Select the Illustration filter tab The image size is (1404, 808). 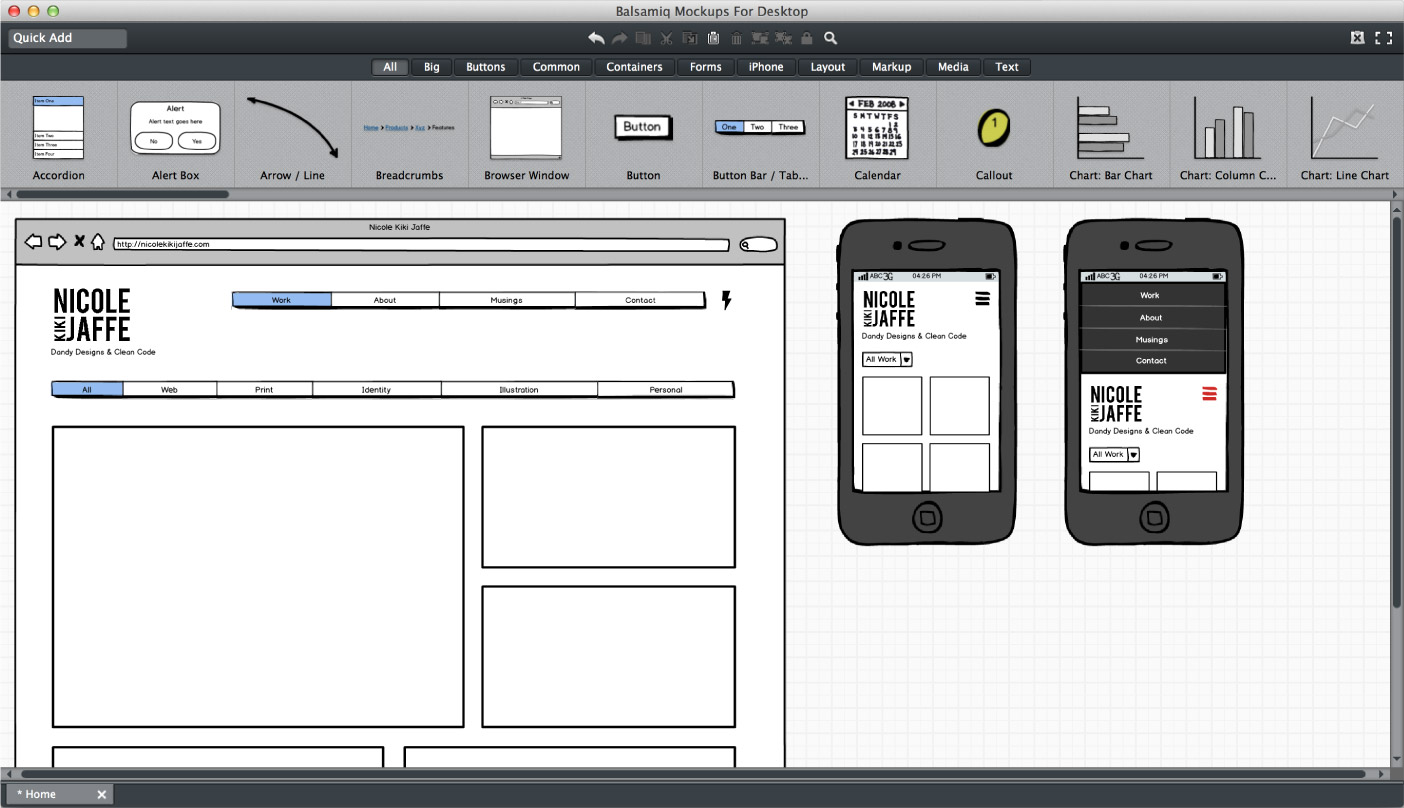(519, 390)
